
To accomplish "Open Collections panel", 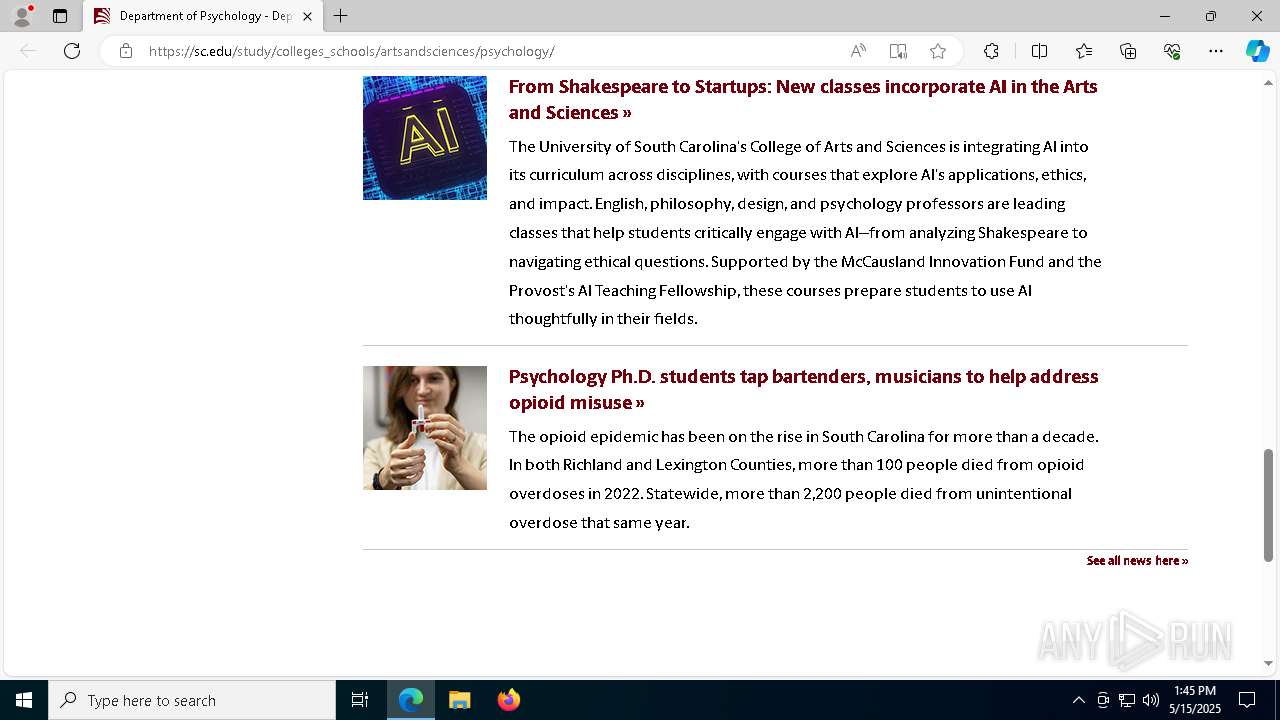I will coord(1128,51).
